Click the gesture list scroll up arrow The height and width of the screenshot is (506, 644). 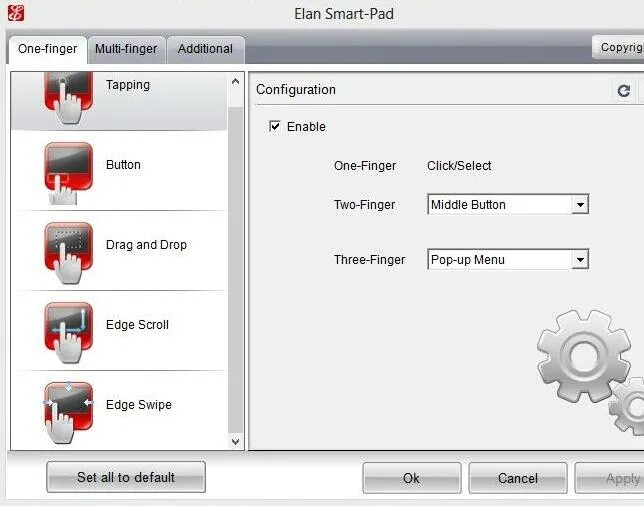(x=235, y=81)
